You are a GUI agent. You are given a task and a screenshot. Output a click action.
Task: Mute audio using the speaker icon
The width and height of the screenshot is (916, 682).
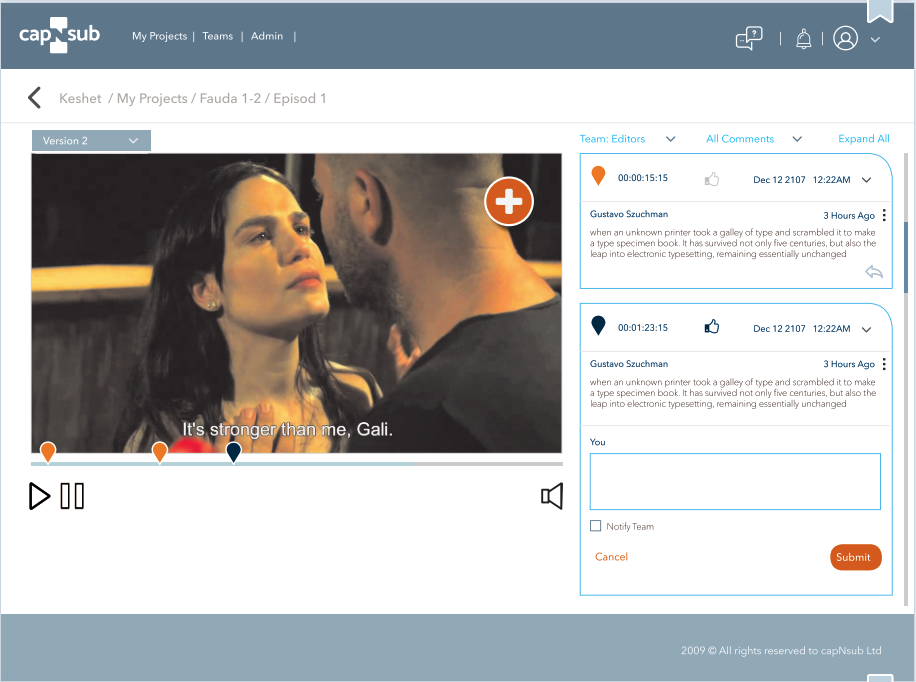[552, 496]
